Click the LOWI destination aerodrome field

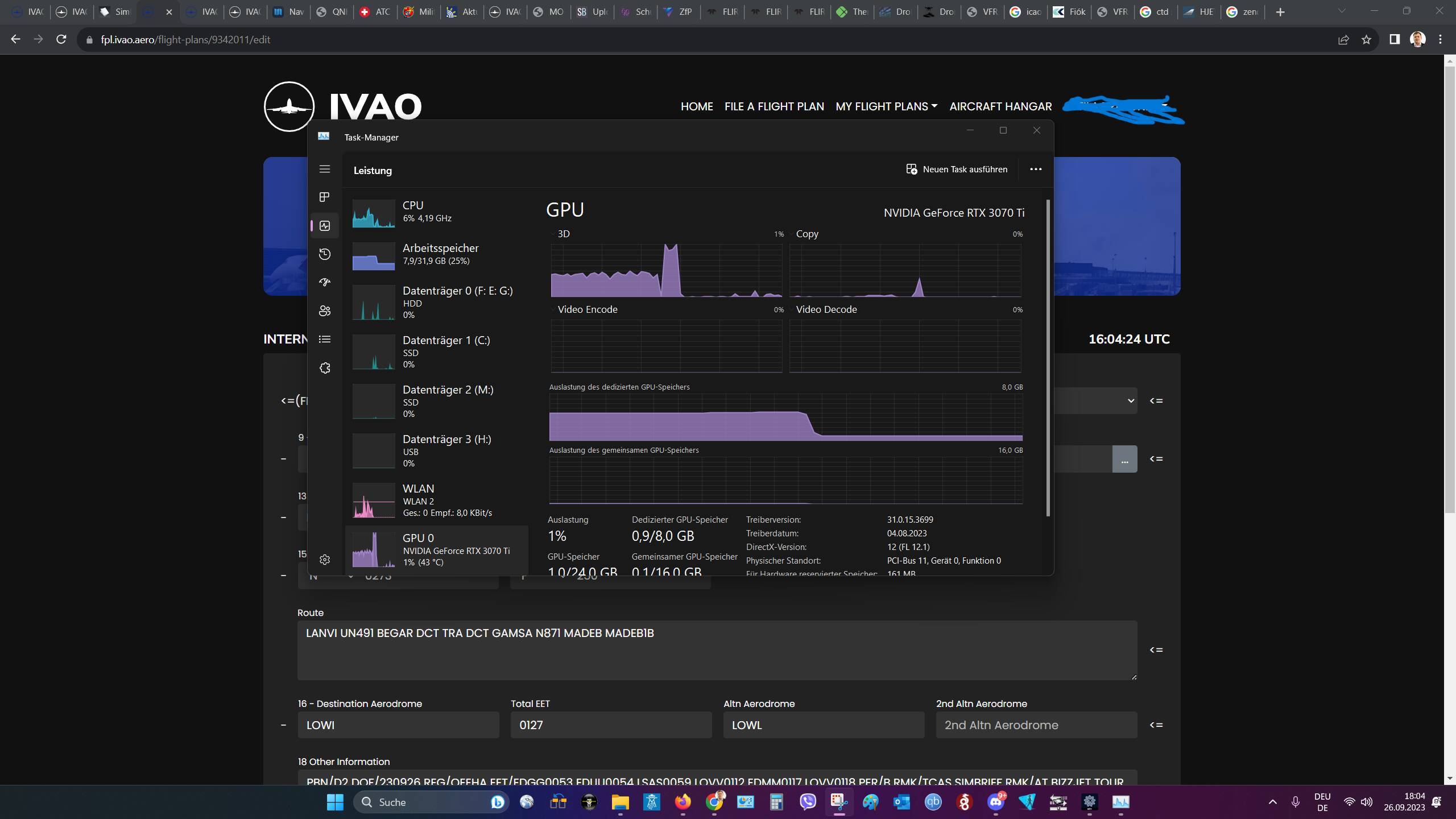tap(398, 725)
